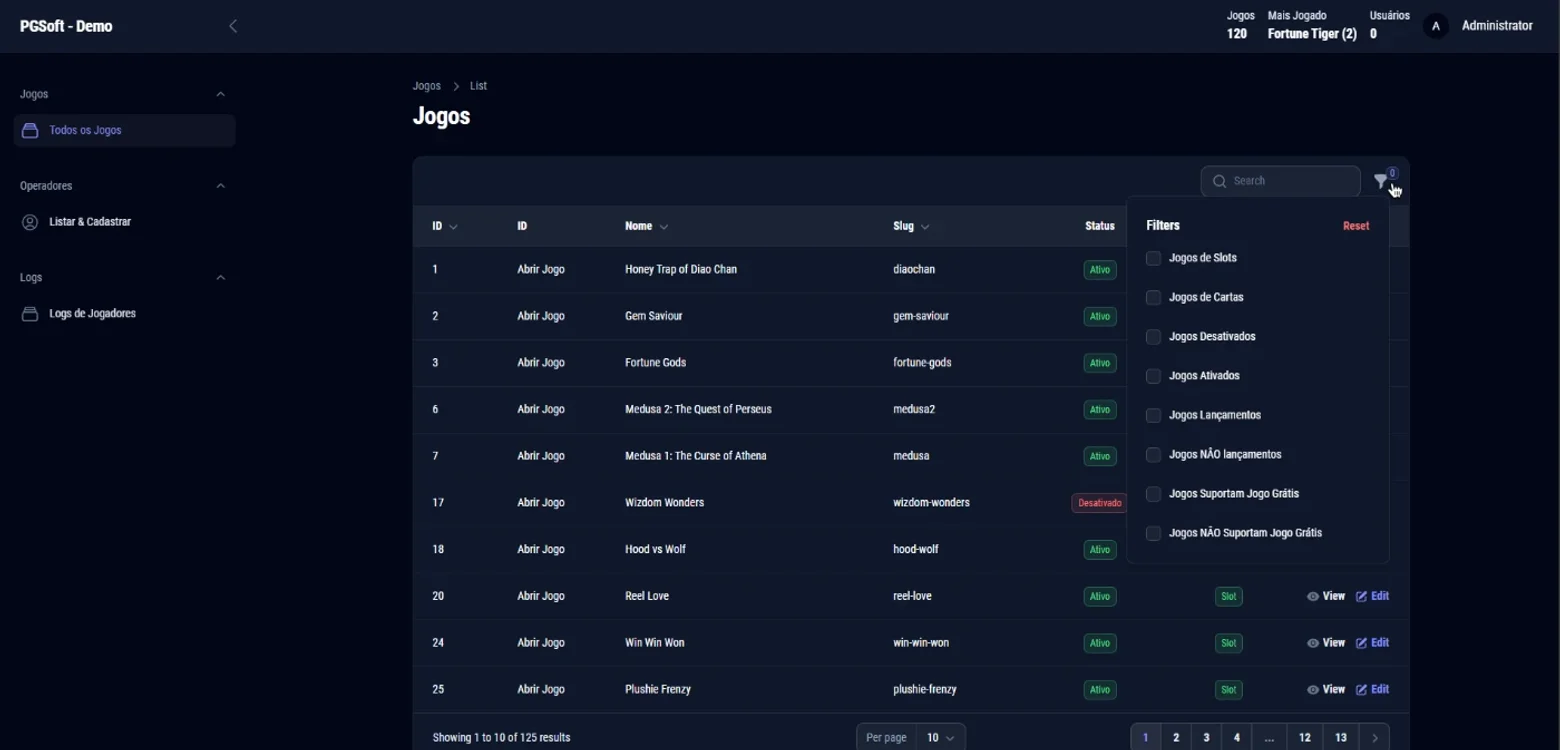Reset all filters
Viewport: 1560px width, 750px height.
[x=1356, y=226]
